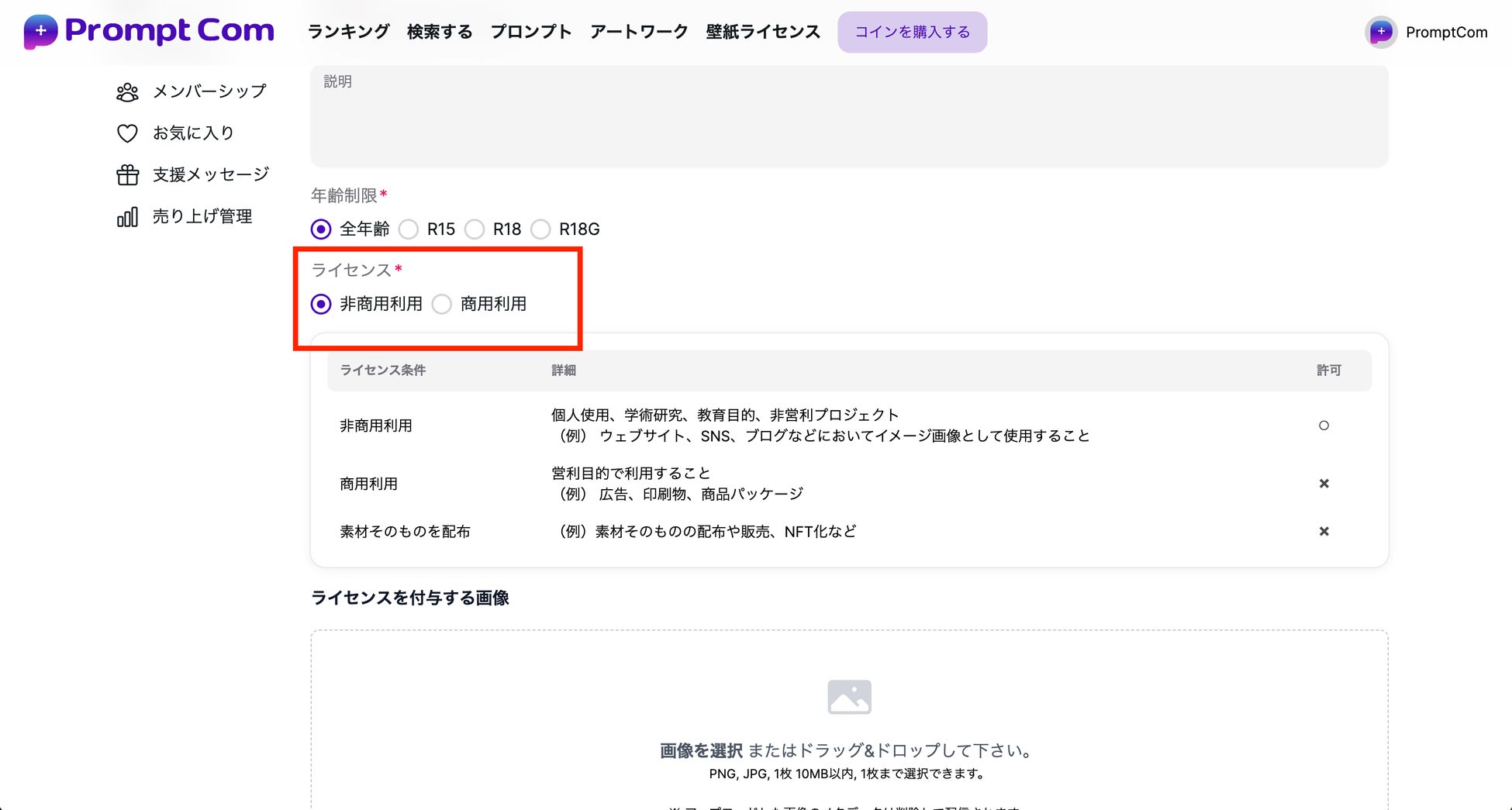The width and height of the screenshot is (1512, 810).
Task: Click the bar chart icon for 売り上げ管理
Action: coord(127,217)
